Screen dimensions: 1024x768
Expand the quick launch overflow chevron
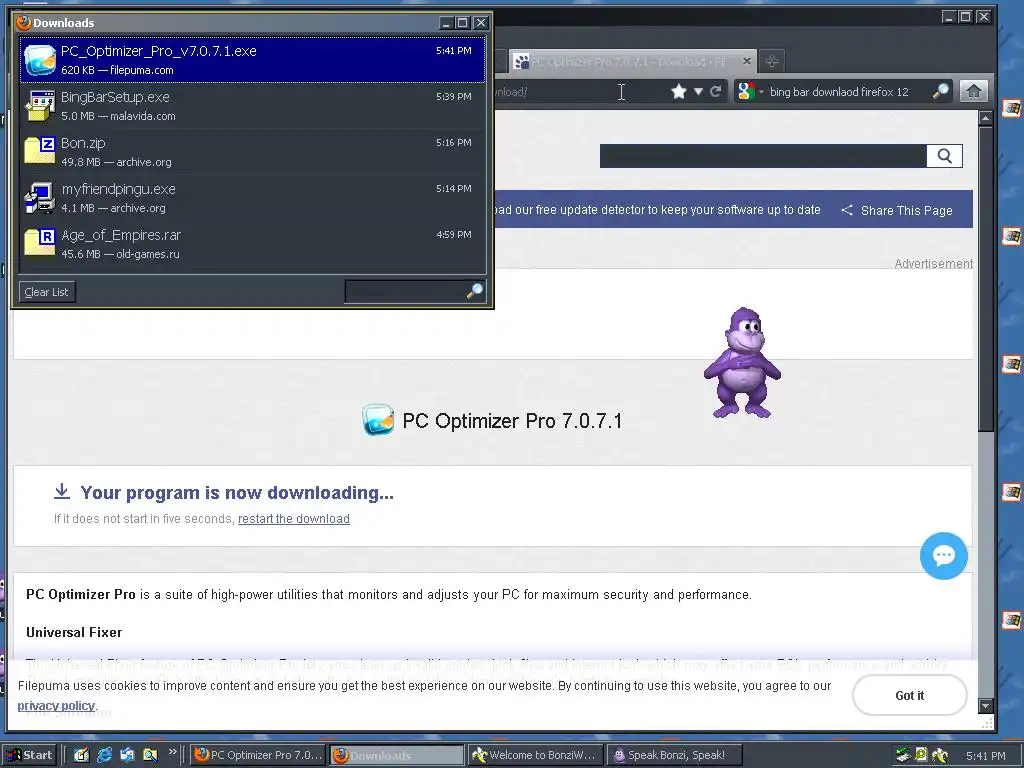172,752
